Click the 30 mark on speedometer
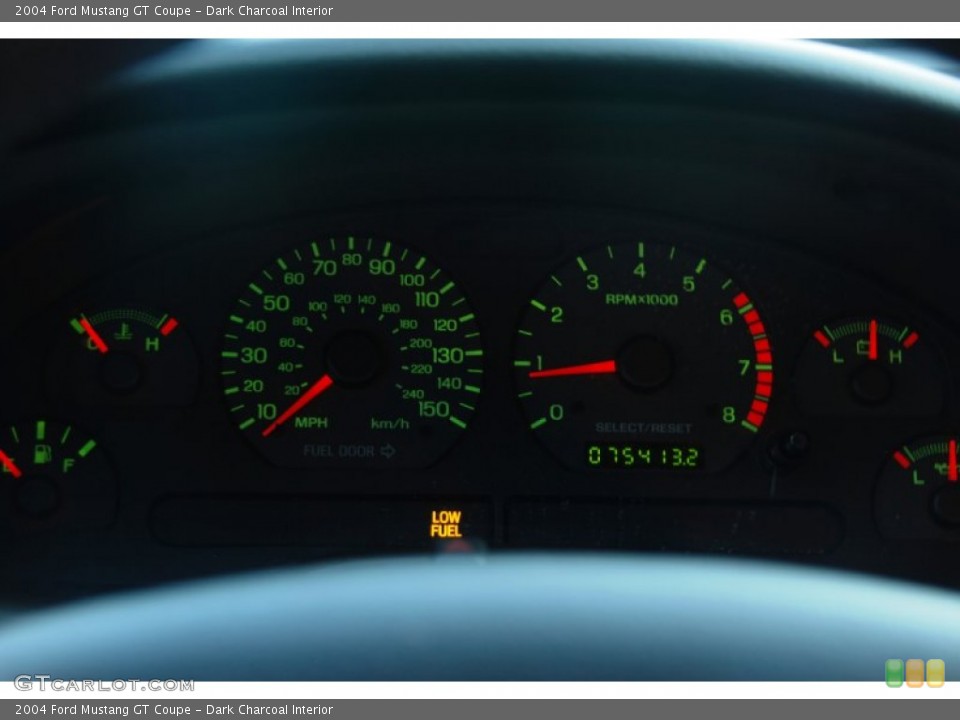This screenshot has height=720, width=960. click(x=253, y=355)
